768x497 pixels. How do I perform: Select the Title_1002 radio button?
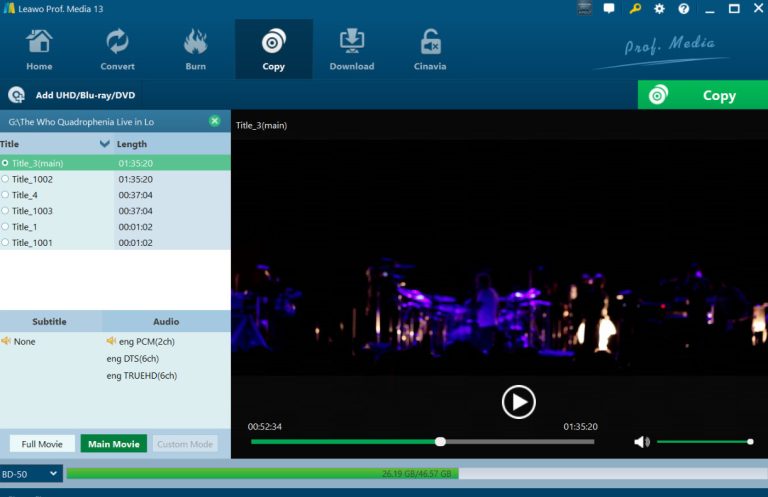[x=5, y=179]
